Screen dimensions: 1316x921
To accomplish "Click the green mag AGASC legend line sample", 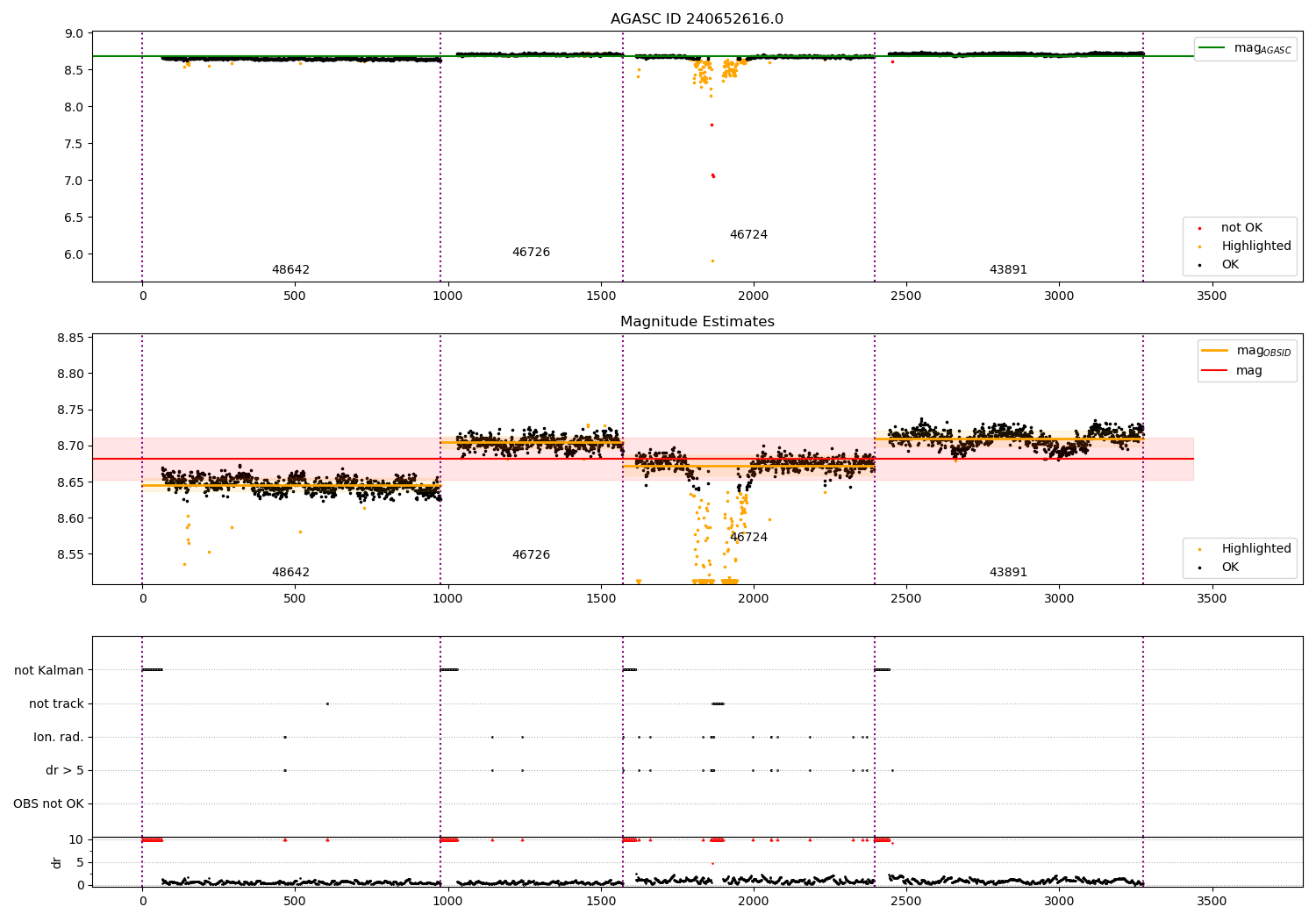I will click(1212, 48).
